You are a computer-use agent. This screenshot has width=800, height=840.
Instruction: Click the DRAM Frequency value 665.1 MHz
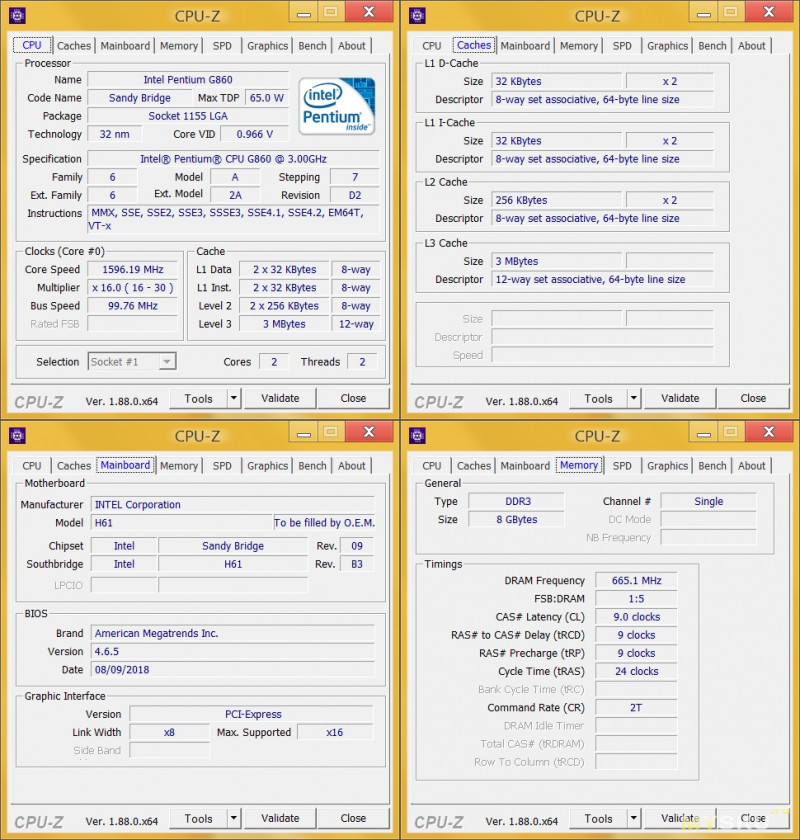coord(637,581)
